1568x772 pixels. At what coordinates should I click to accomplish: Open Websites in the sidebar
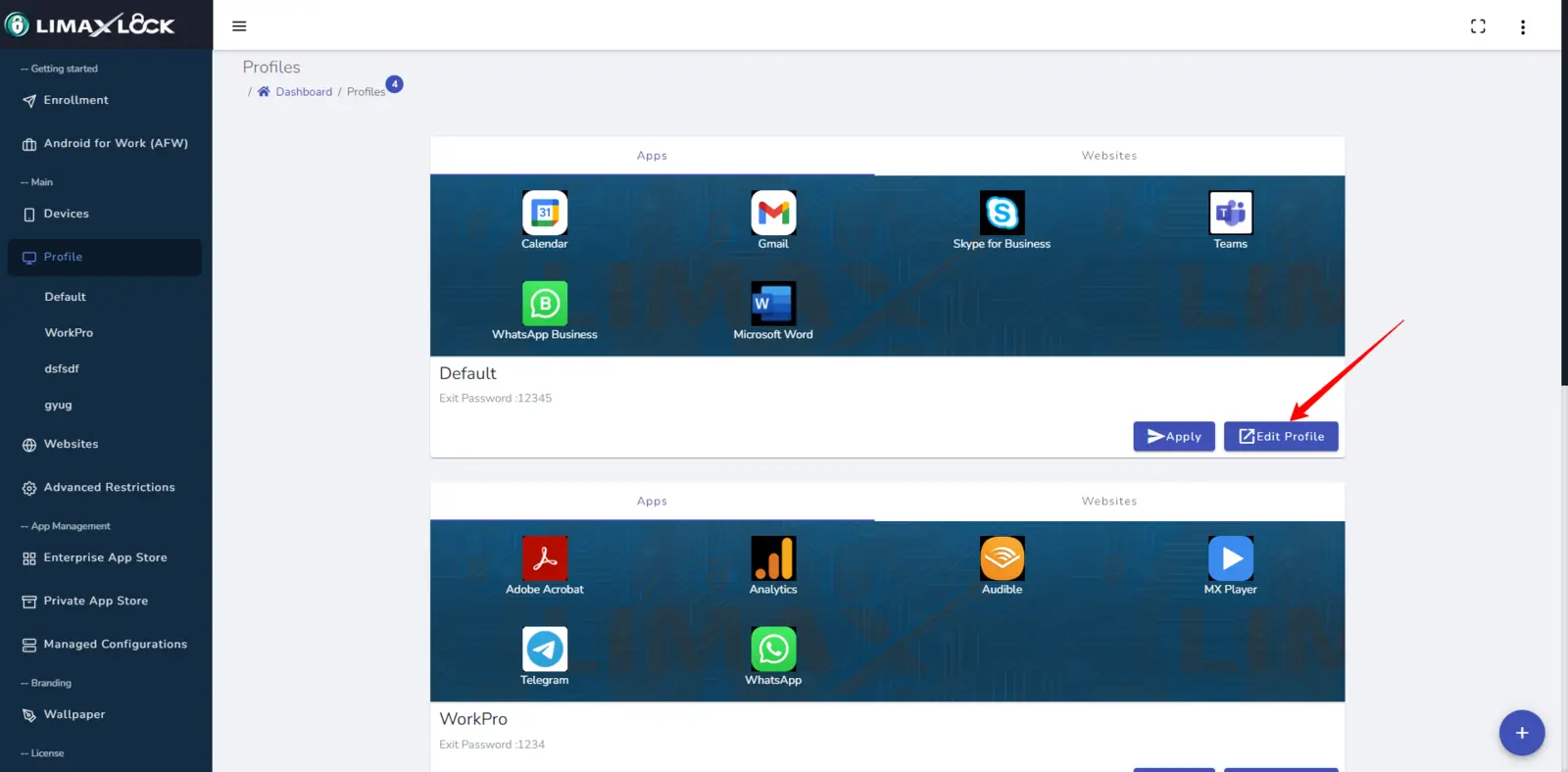(106, 444)
